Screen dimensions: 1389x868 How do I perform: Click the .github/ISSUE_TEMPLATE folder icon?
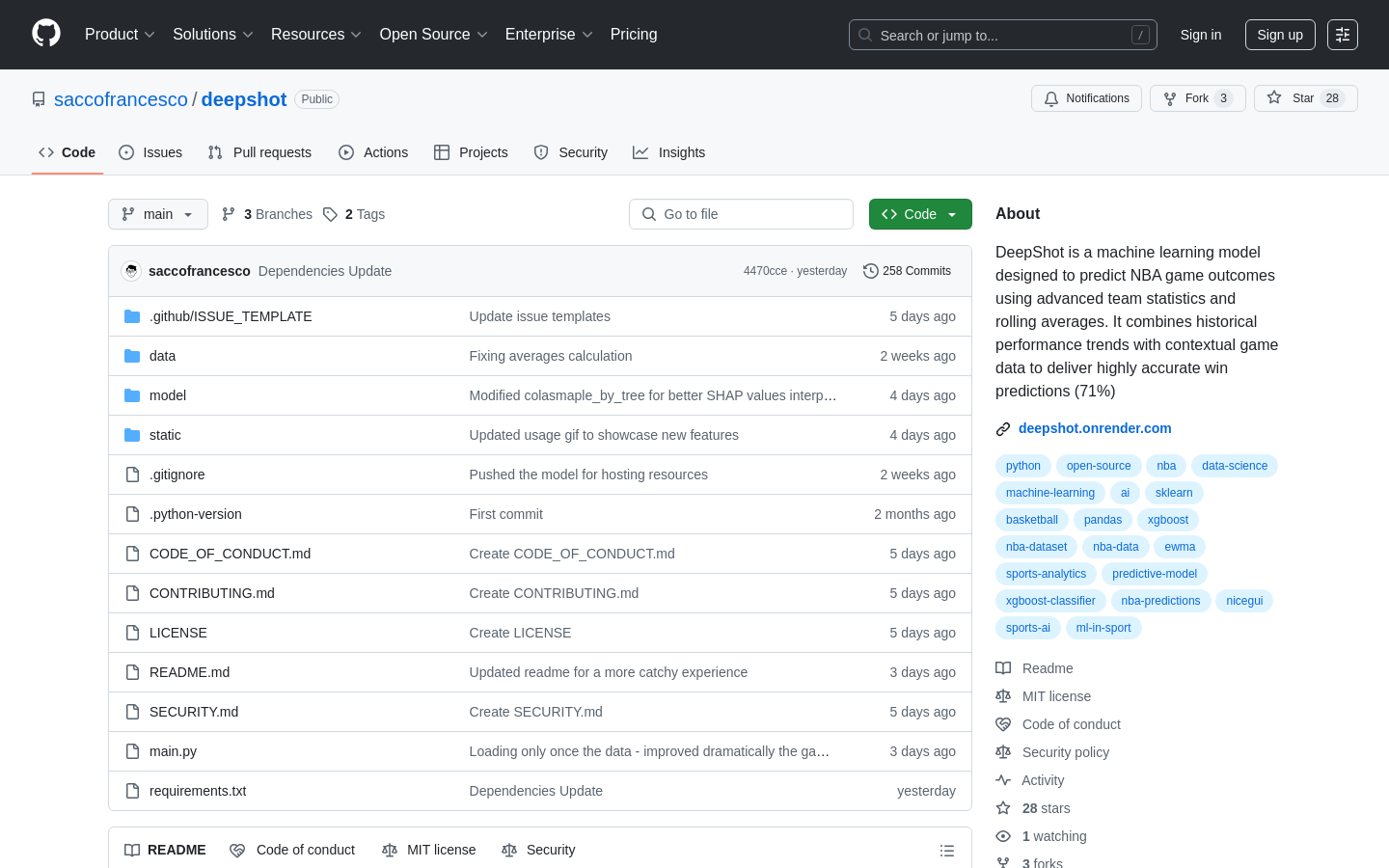pos(132,316)
